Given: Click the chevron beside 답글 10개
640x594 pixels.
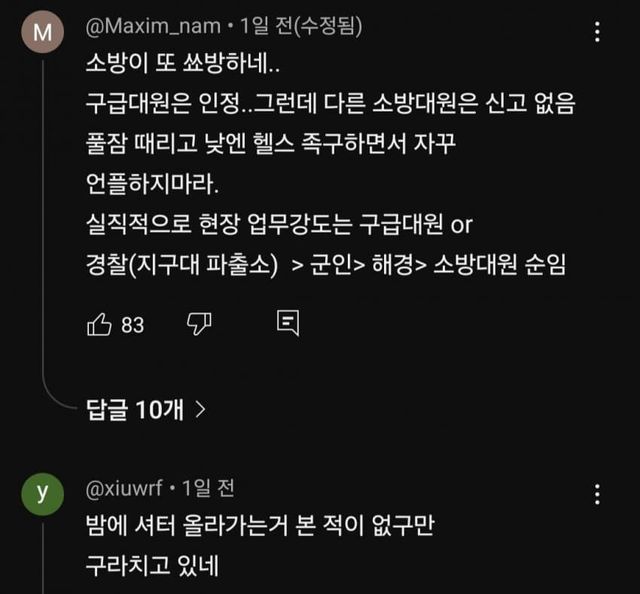Looking at the screenshot, I should coord(201,409).
